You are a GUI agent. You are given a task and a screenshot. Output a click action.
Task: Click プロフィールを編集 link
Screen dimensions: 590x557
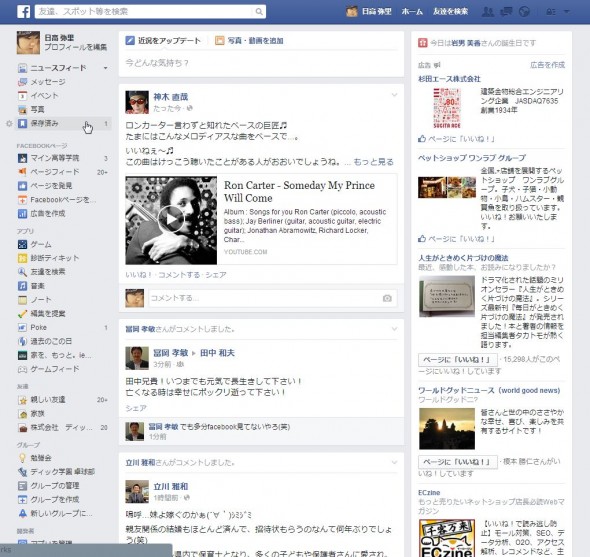click(x=76, y=47)
